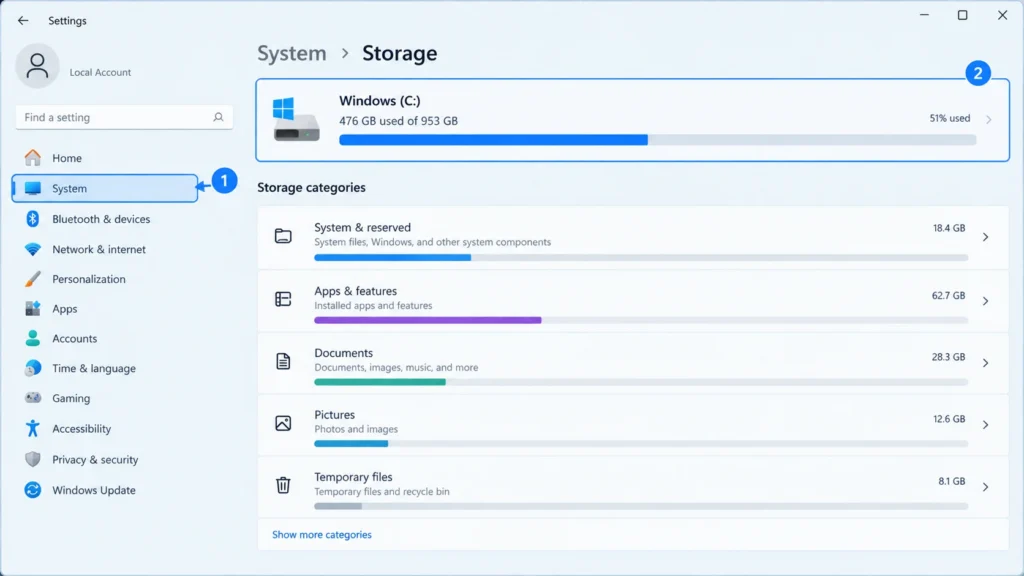Click the purple Apps & features usage bar
Viewport: 1024px width, 576px height.
click(x=427, y=320)
